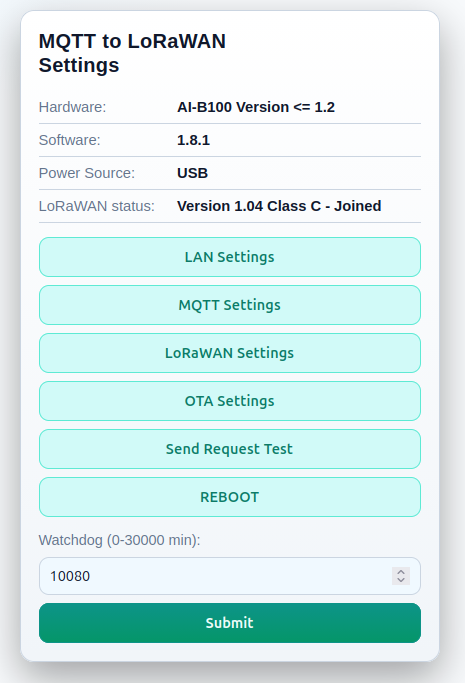Click the 'Software:' label
Image resolution: width=465 pixels, height=683 pixels.
pyautogui.click(x=70, y=140)
